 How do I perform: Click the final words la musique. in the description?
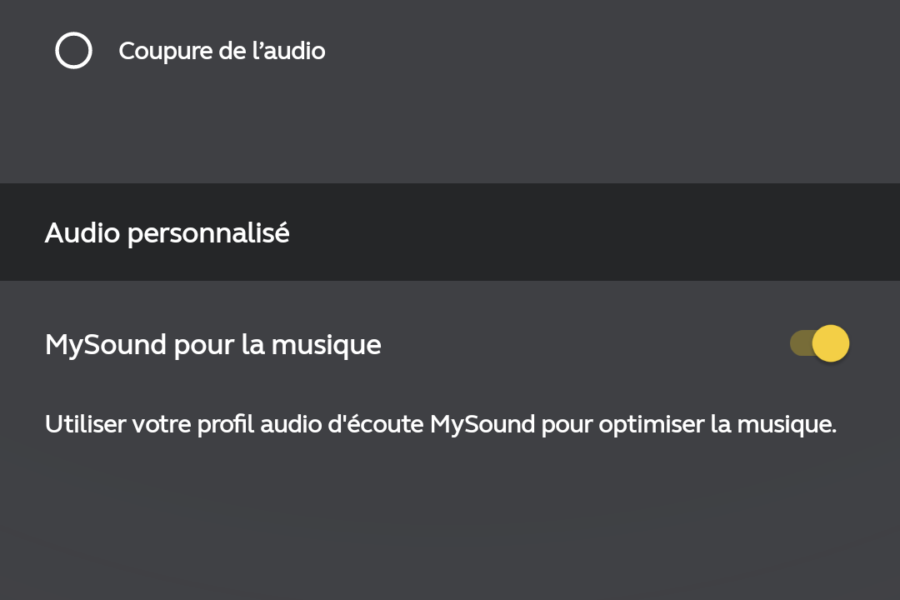point(774,425)
